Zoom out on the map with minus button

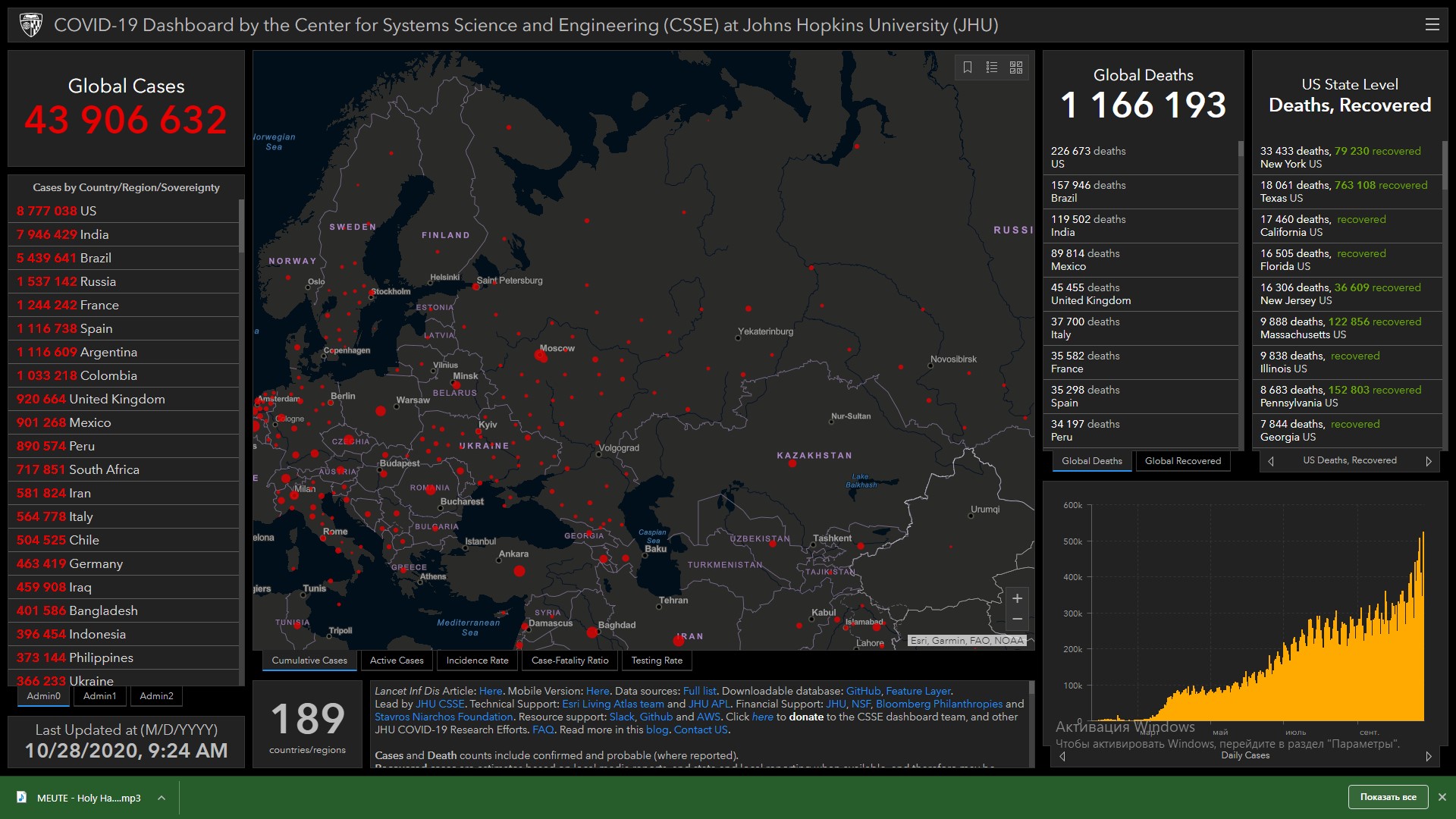click(x=1017, y=620)
